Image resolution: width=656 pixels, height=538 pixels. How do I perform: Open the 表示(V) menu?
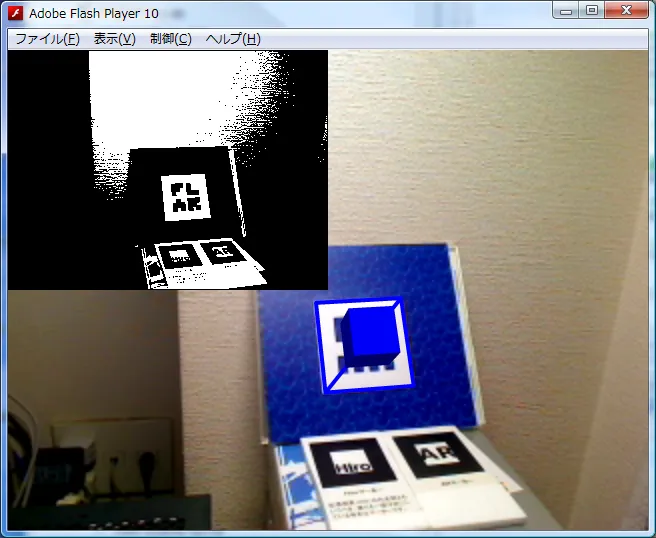click(x=115, y=39)
